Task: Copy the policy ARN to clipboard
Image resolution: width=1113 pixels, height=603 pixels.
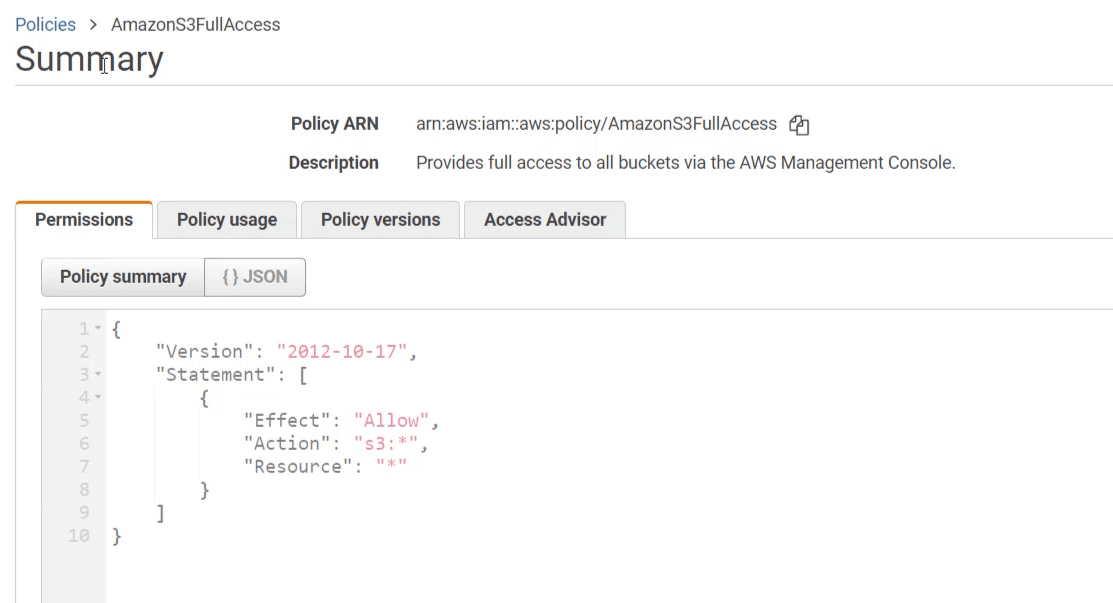Action: pos(798,125)
